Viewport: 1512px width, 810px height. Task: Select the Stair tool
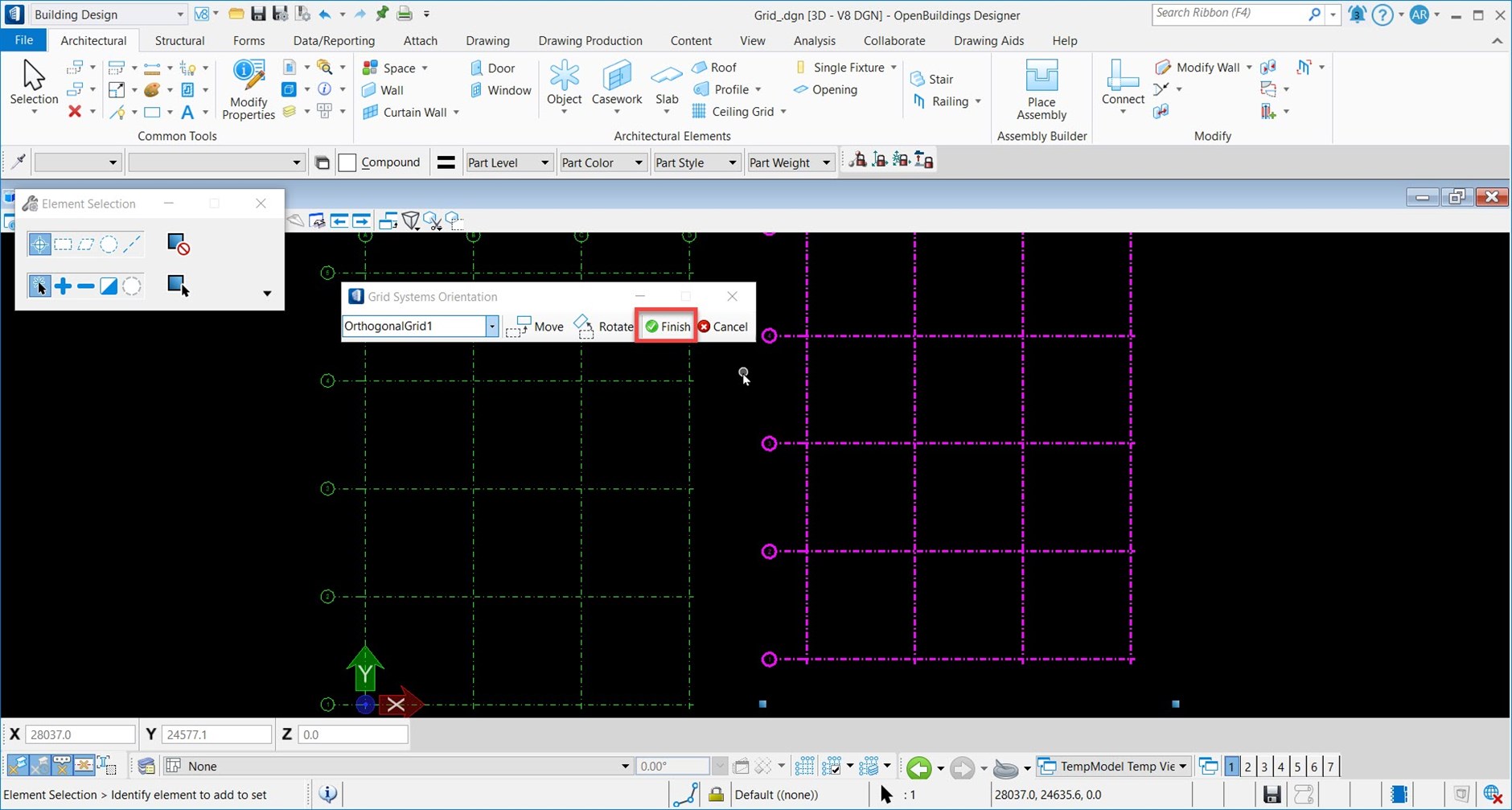pos(932,79)
